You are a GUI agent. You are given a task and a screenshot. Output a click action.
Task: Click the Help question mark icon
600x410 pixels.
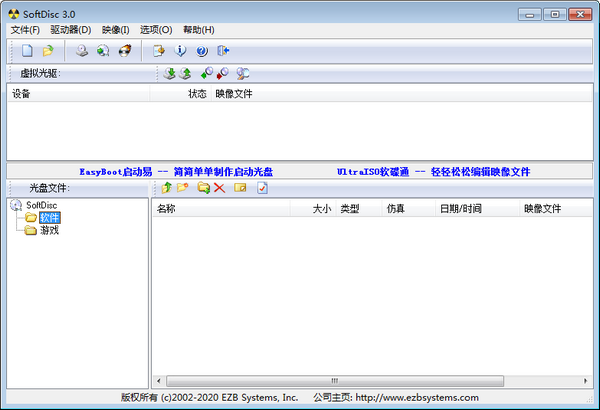point(202,51)
